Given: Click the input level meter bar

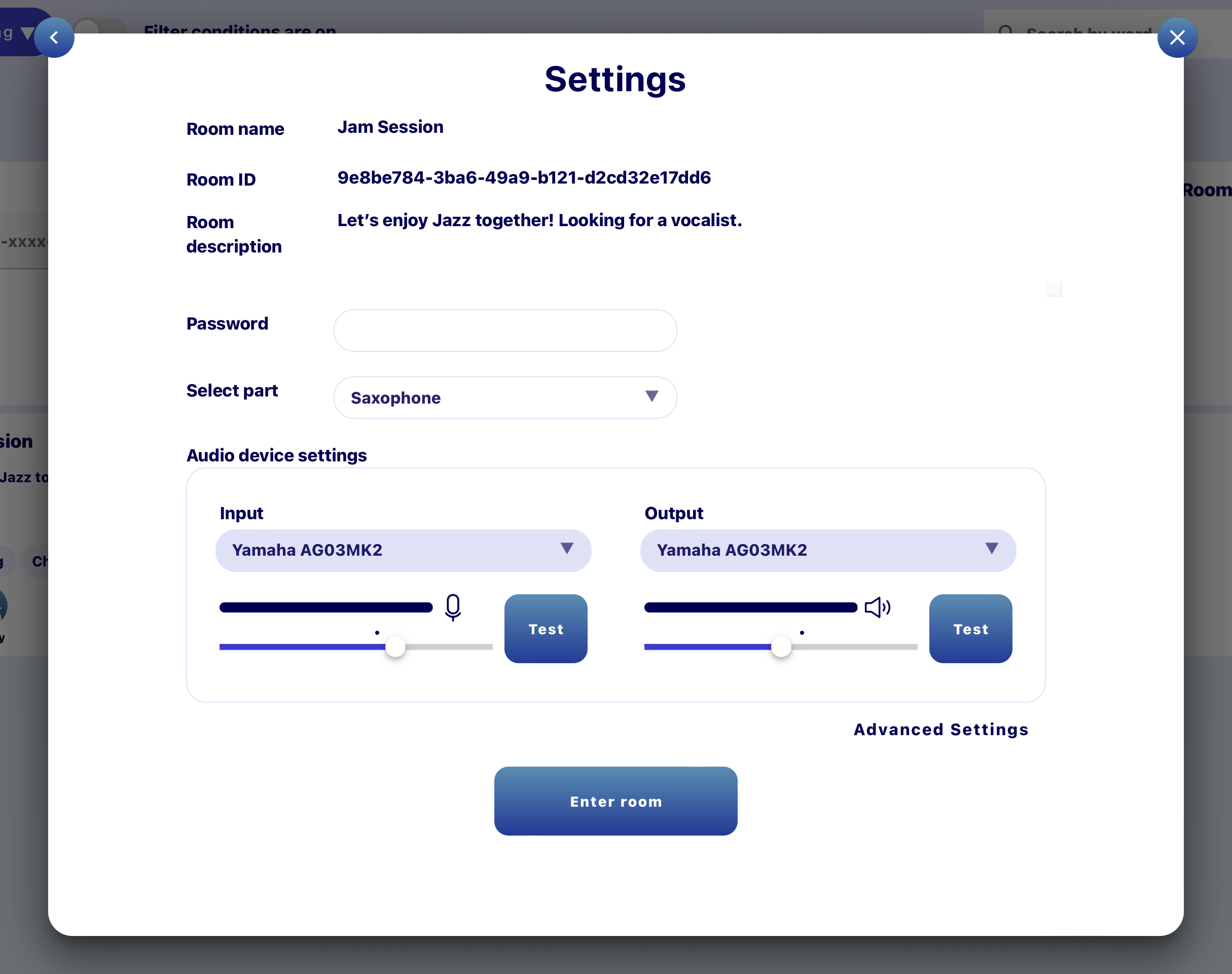Looking at the screenshot, I should 325,607.
